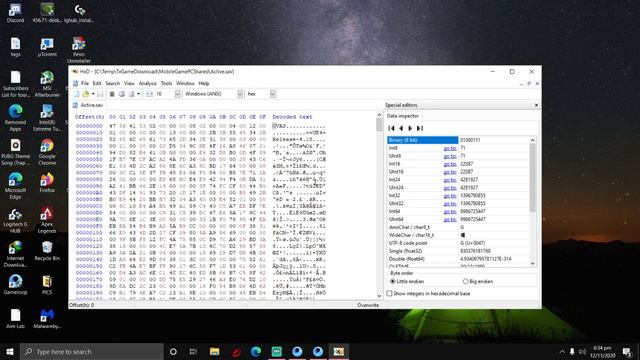
Task: Select Data inspector tab
Action: [402, 116]
